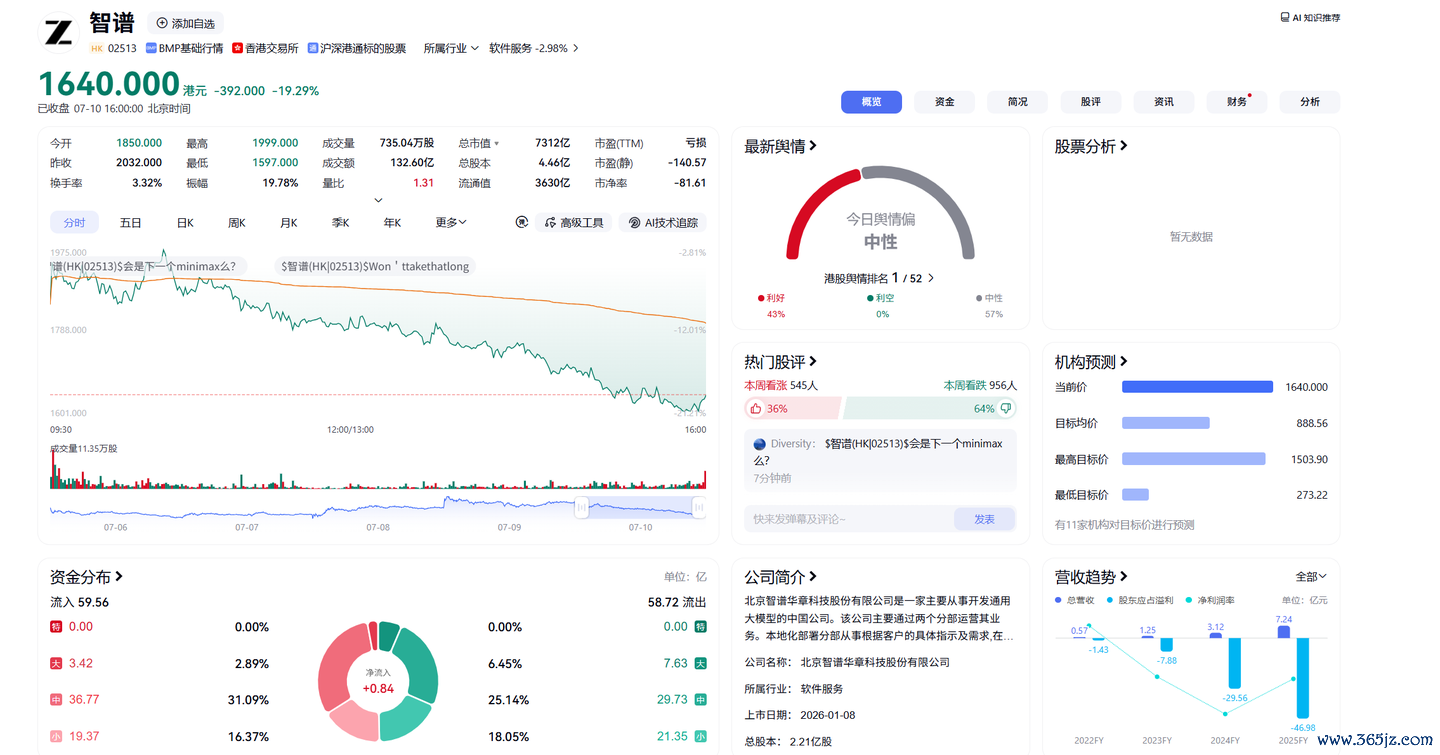
Task: Switch to the 概览 tab
Action: pyautogui.click(x=871, y=102)
